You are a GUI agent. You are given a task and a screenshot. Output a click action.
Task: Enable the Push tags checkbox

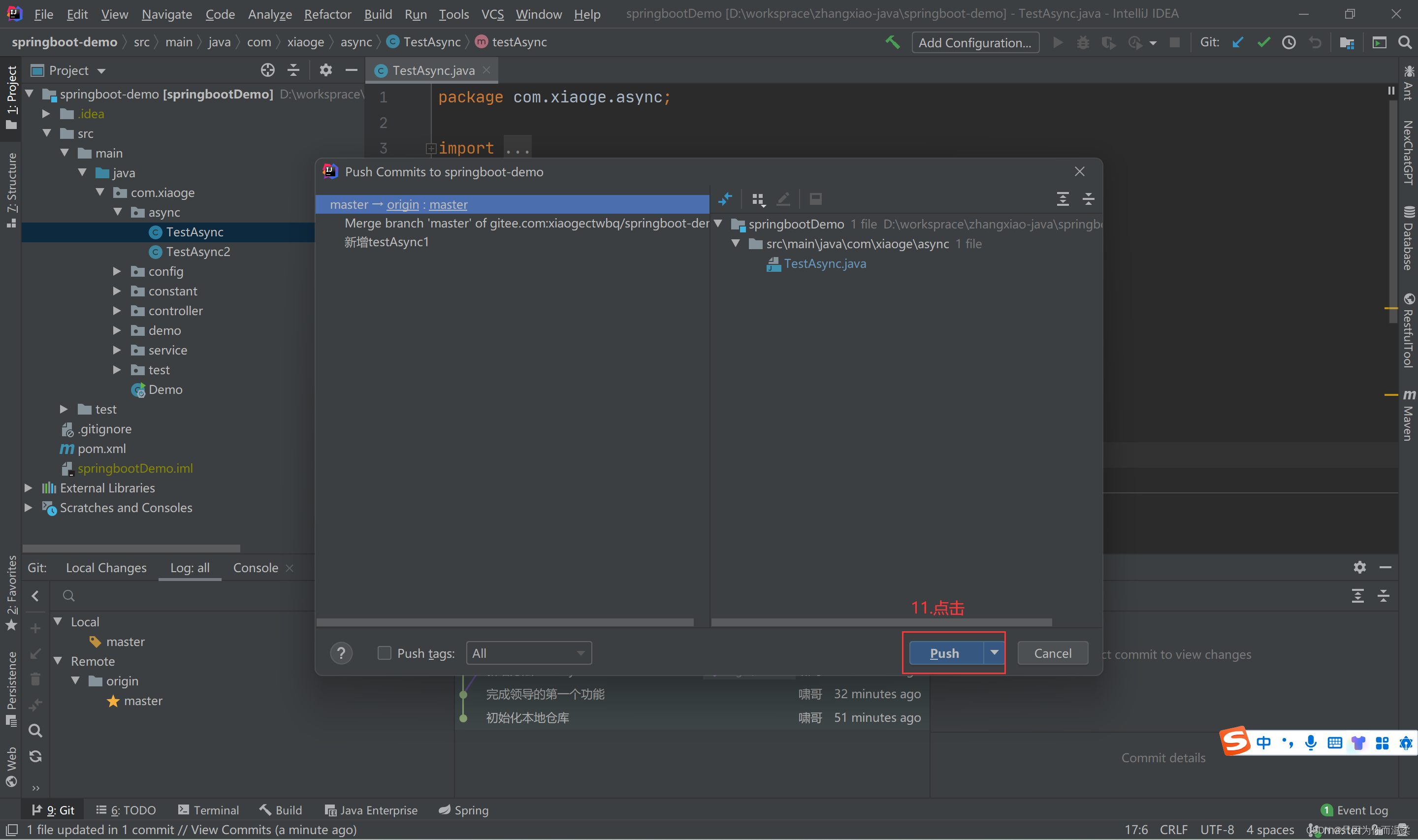click(384, 653)
